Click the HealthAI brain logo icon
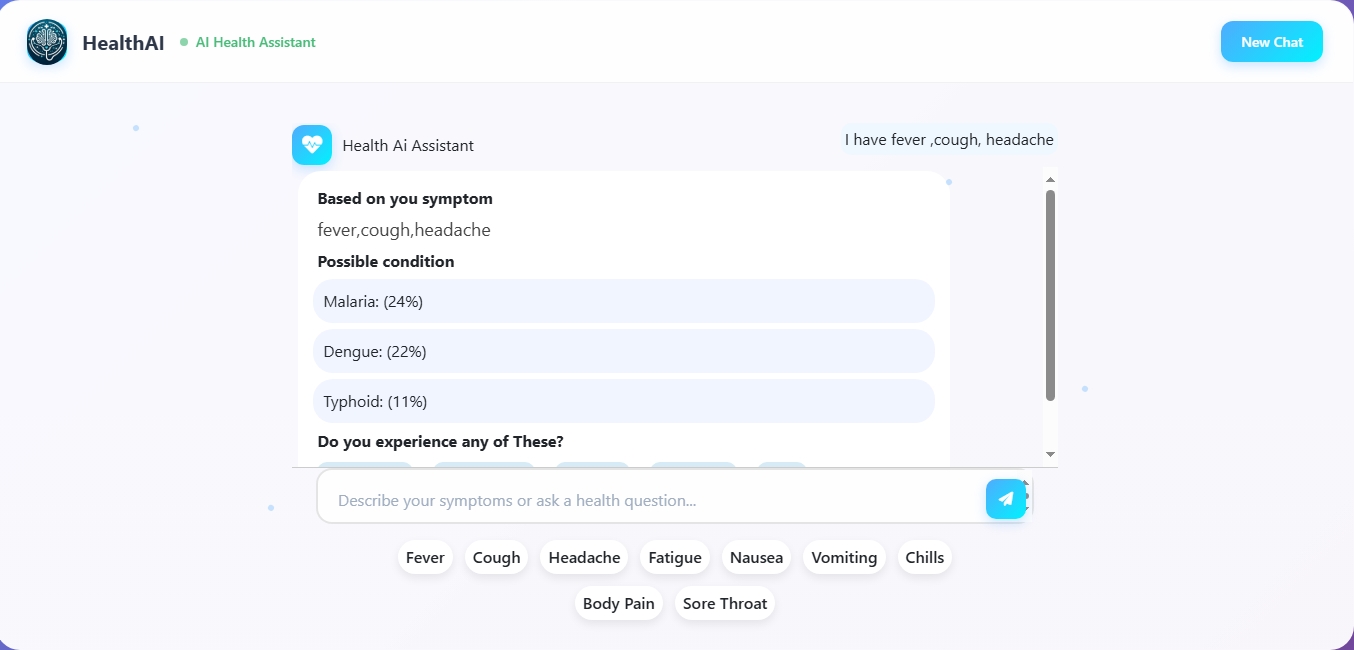Screen dimensions: 1354x650 point(47,43)
